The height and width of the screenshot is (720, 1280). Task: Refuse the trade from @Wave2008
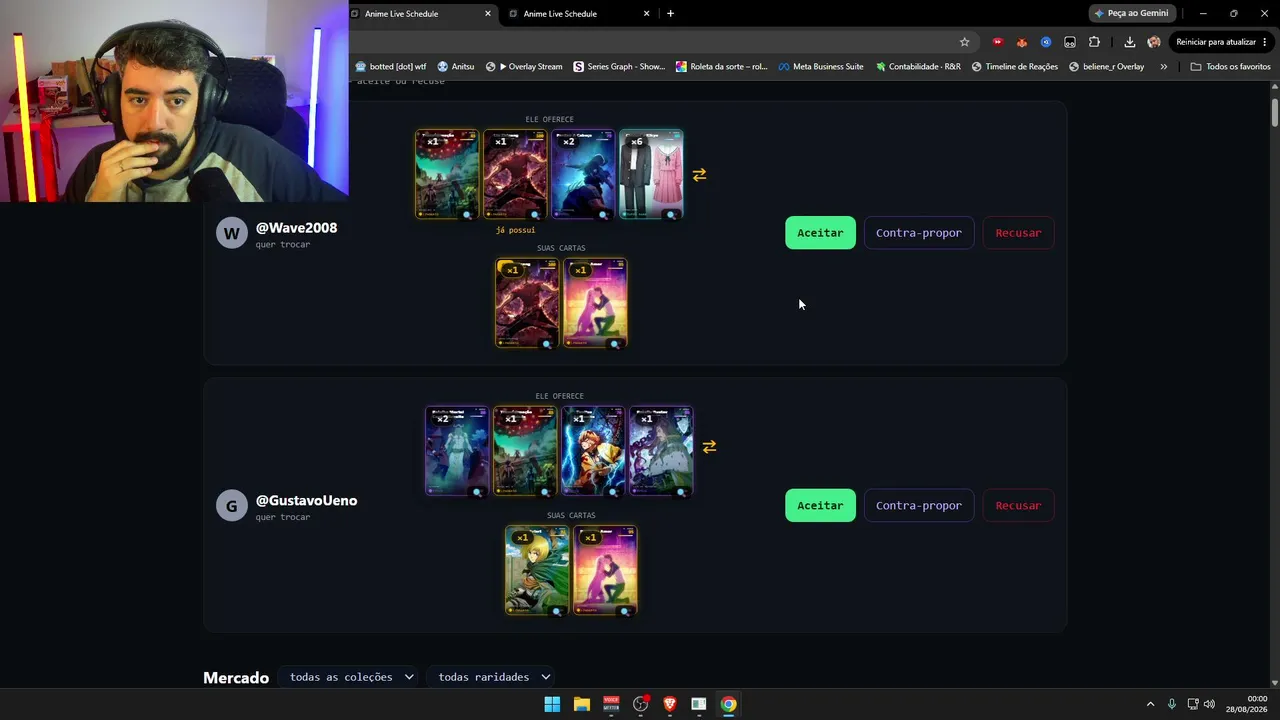point(1018,233)
